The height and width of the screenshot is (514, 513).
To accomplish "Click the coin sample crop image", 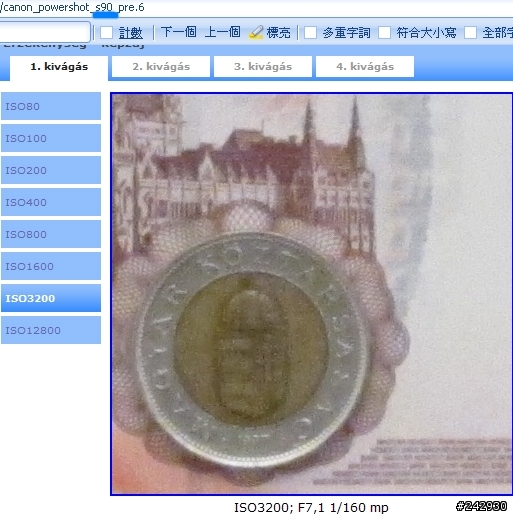I will coord(311,294).
